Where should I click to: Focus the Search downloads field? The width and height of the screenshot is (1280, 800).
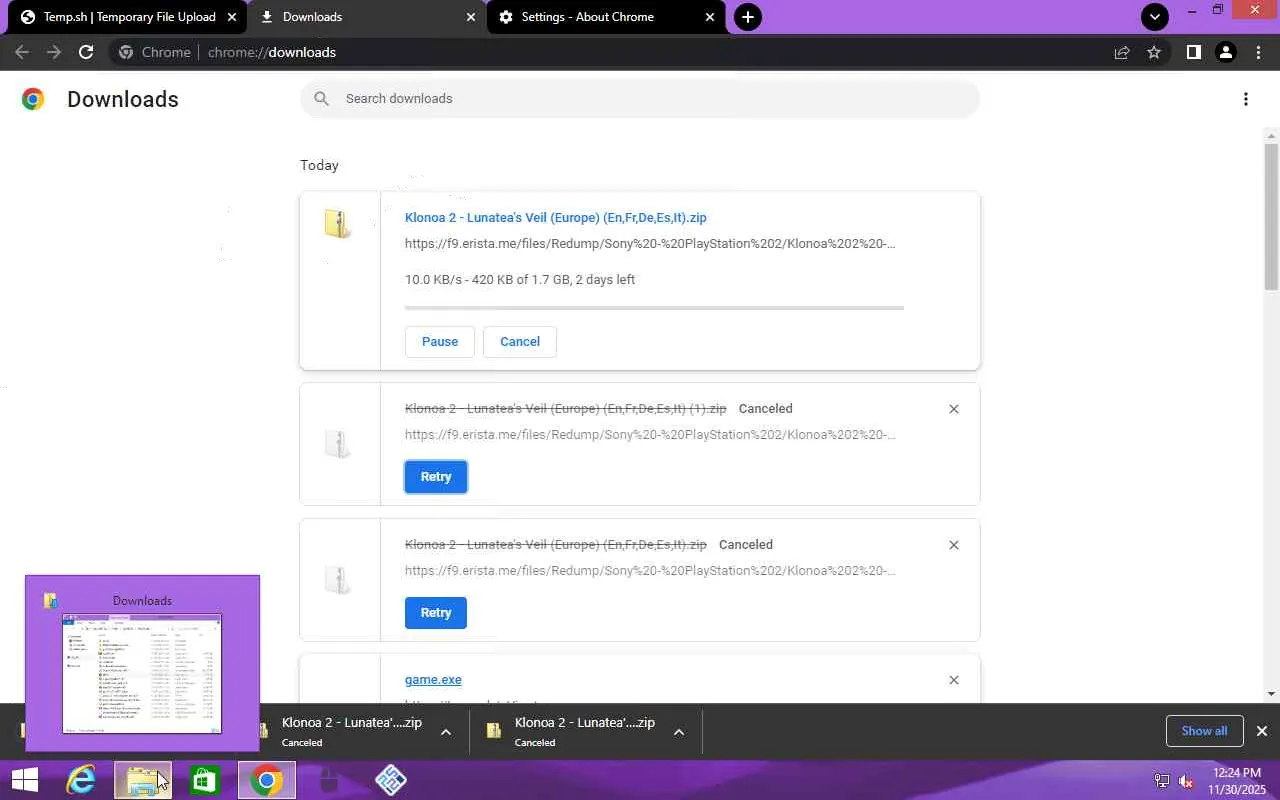pyautogui.click(x=640, y=98)
